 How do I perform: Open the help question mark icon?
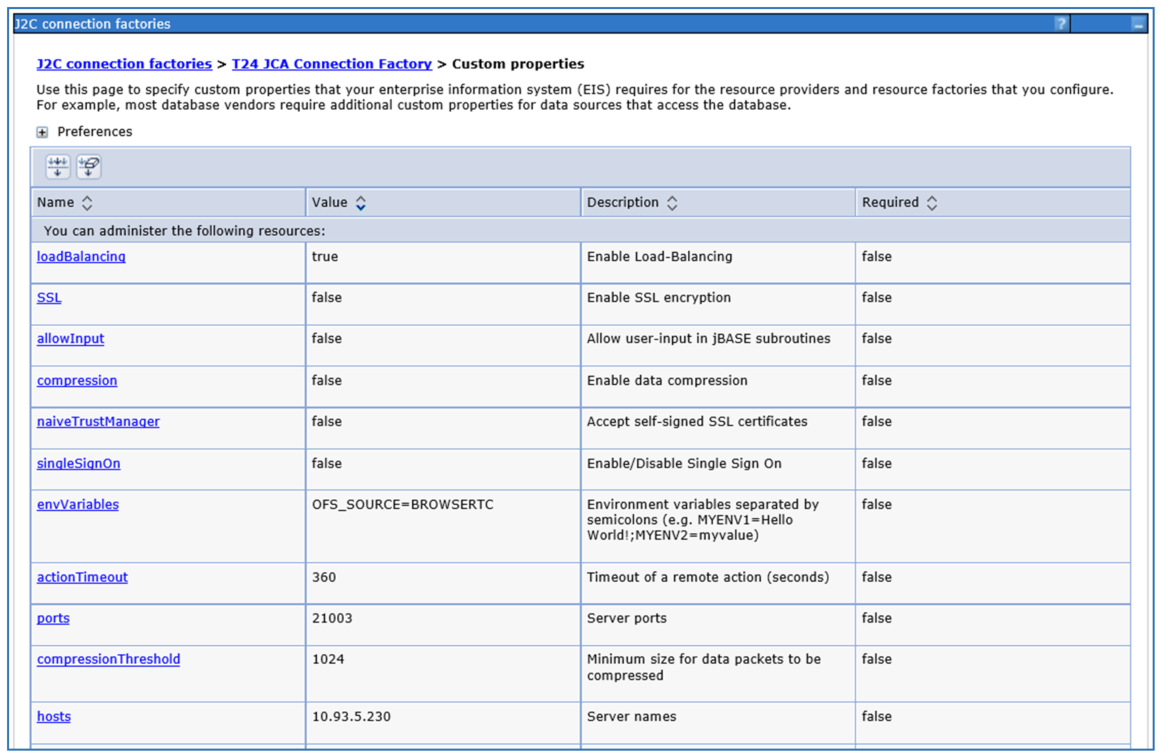1061,24
